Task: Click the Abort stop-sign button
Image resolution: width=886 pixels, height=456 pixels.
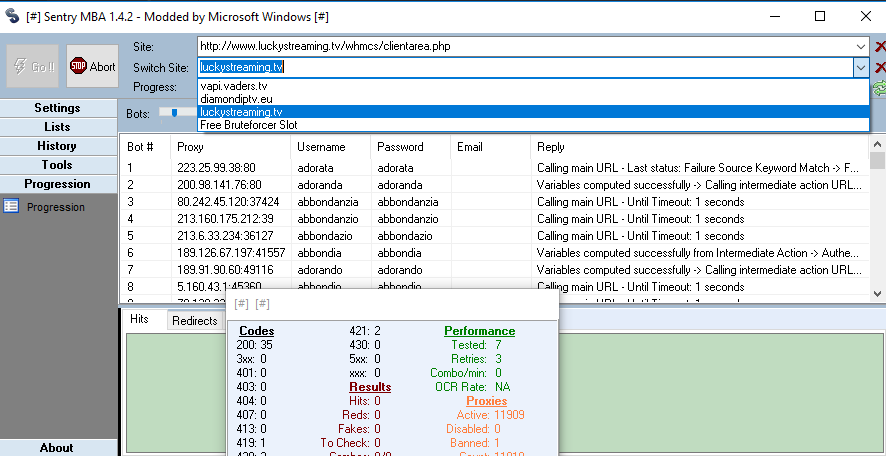Action: click(x=92, y=67)
